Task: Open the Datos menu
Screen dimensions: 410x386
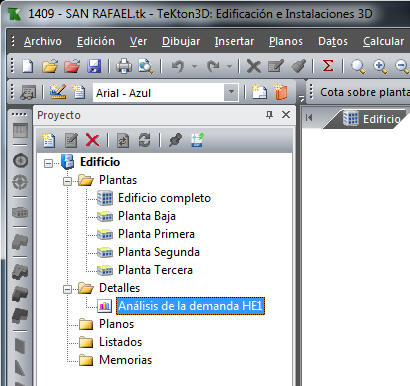Action: click(x=333, y=41)
